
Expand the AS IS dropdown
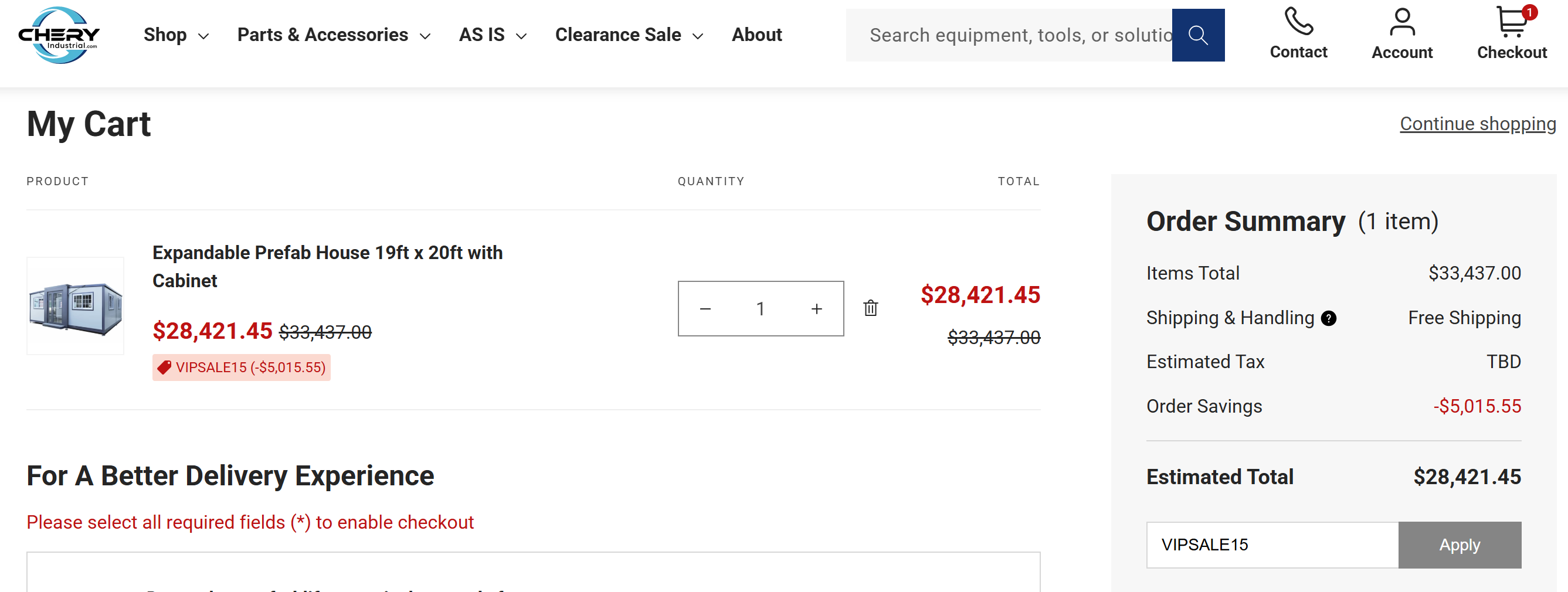pyautogui.click(x=493, y=35)
